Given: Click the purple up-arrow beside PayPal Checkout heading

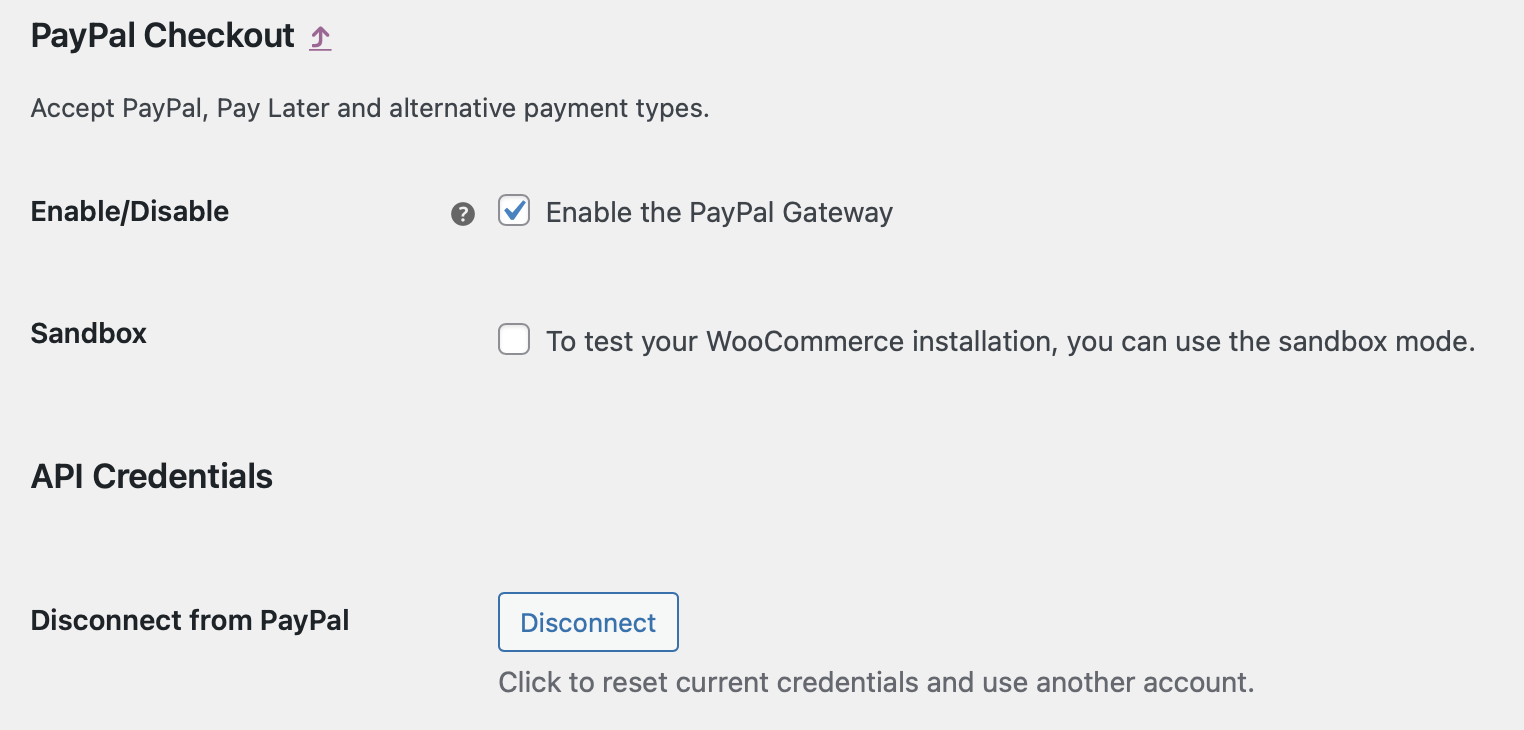Looking at the screenshot, I should [319, 36].
